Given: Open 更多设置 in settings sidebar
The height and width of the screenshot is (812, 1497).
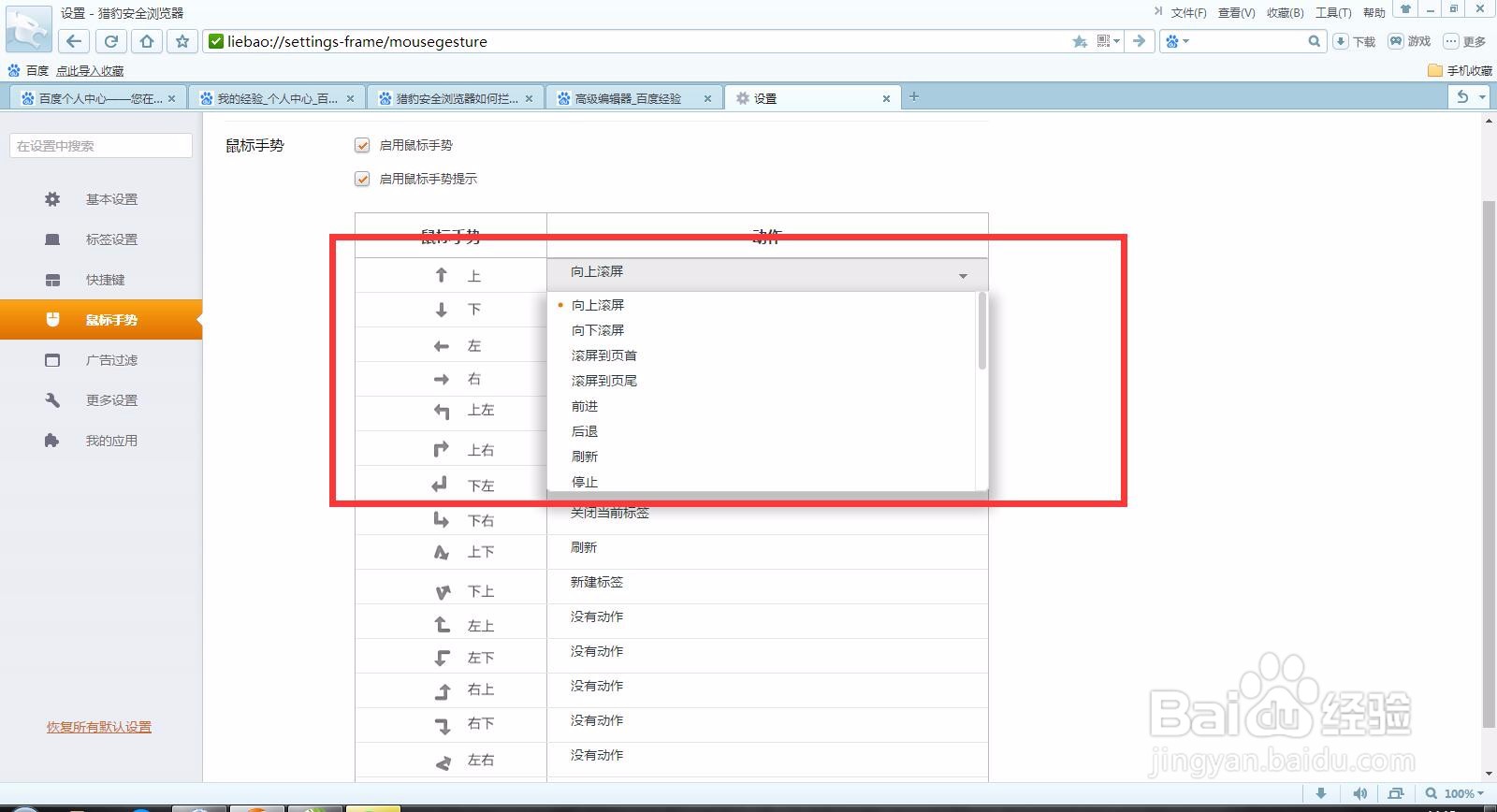Looking at the screenshot, I should click(x=101, y=400).
